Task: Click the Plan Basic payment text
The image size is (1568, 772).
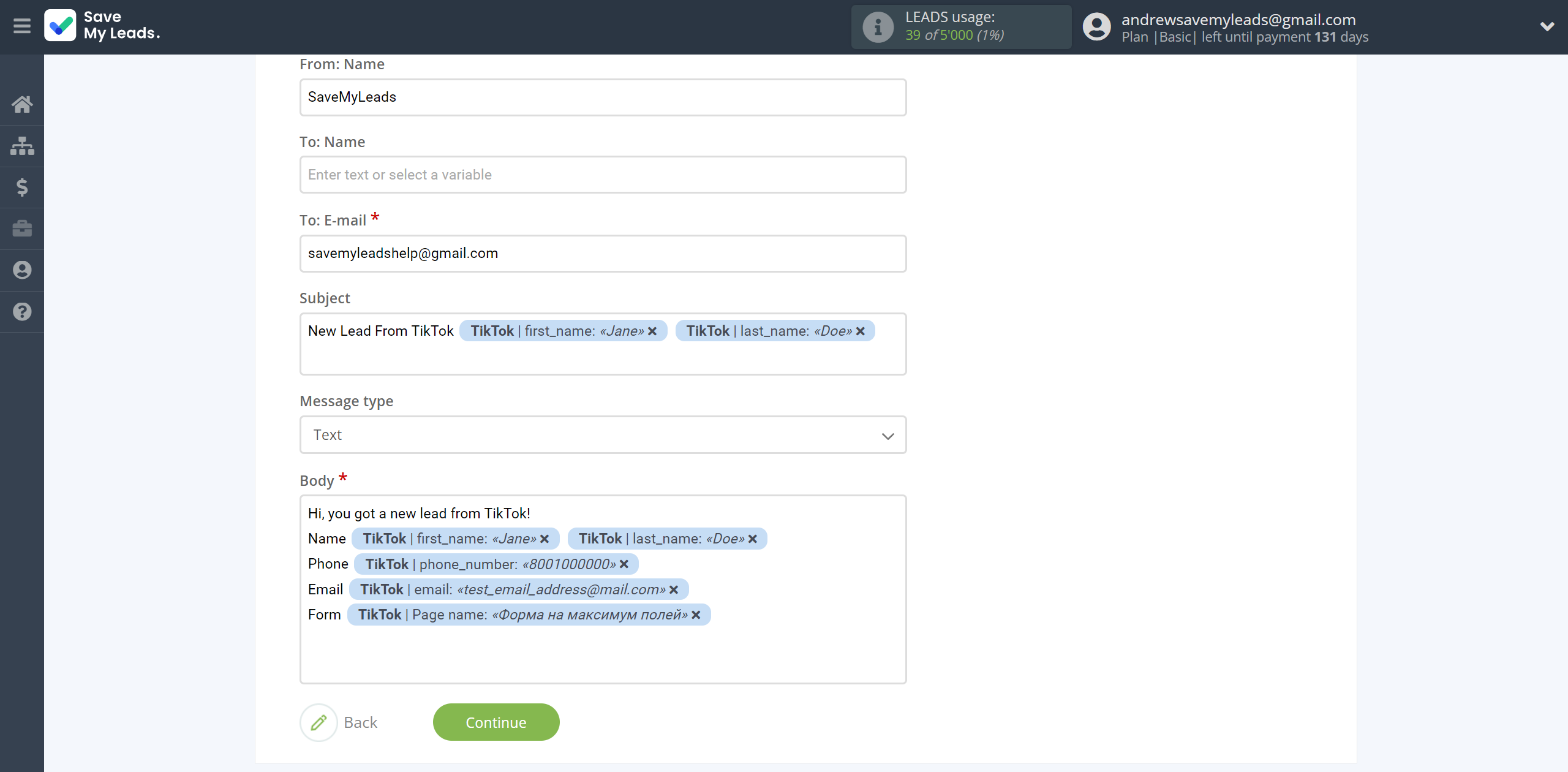Action: click(1245, 37)
